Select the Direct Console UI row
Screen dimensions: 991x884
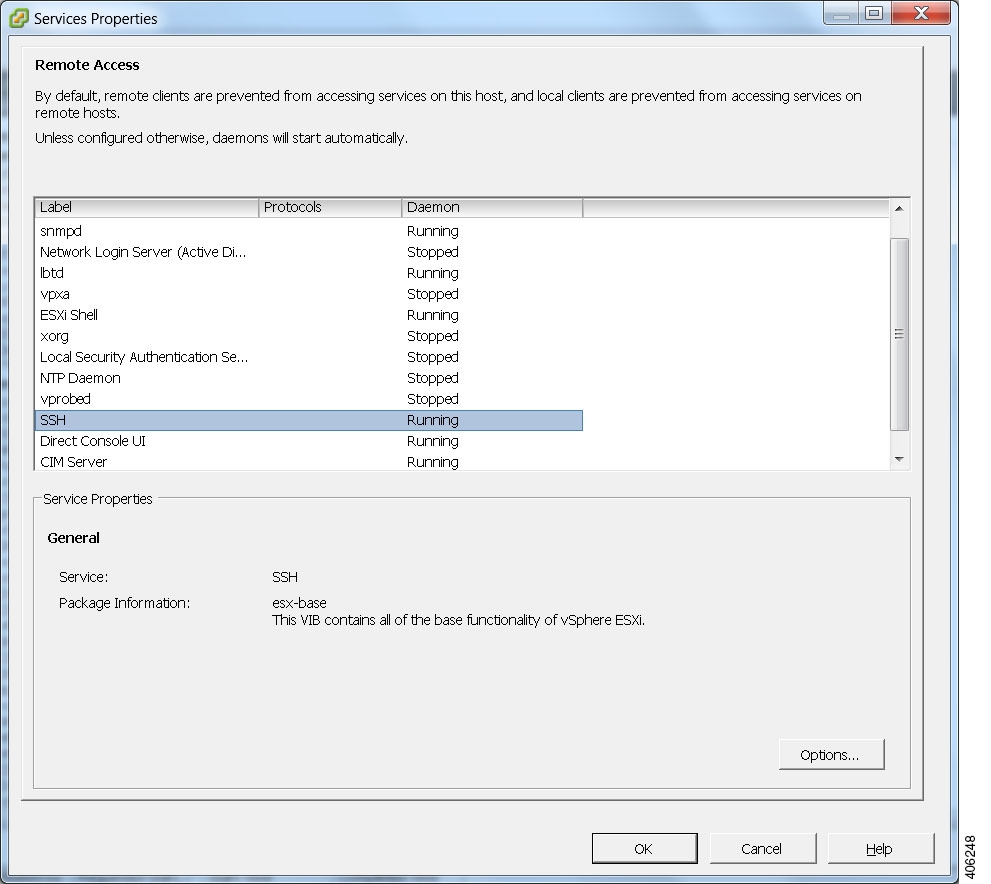308,441
